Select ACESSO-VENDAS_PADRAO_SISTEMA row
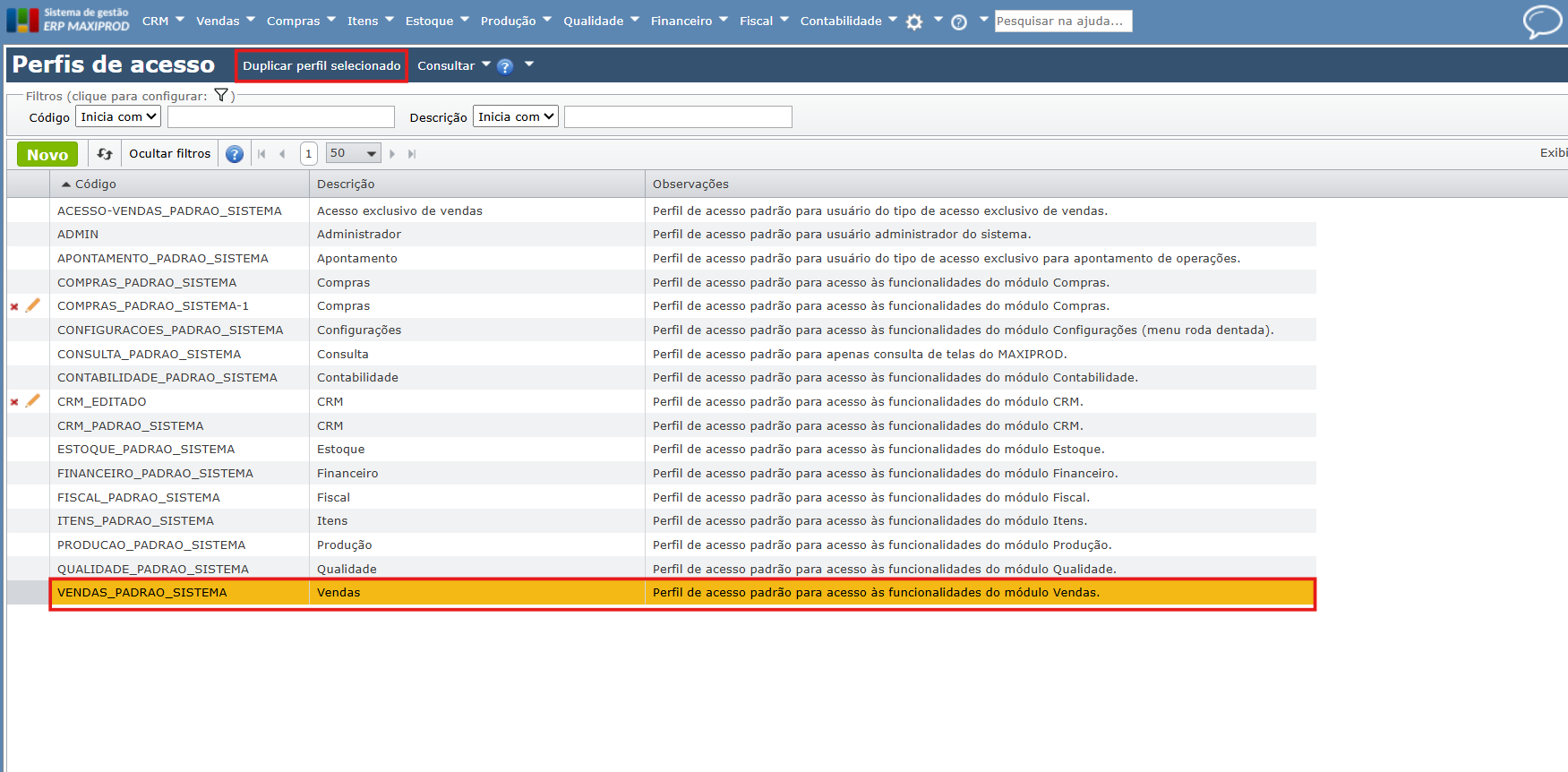This screenshot has width=1568, height=772. tap(662, 210)
